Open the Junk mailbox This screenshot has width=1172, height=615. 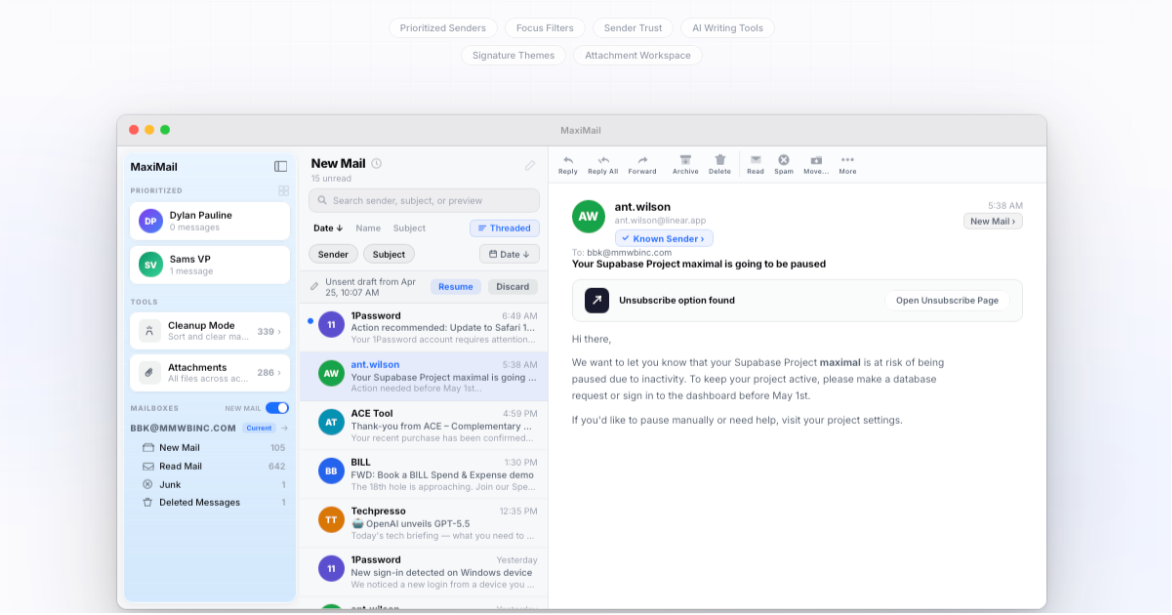213,484
